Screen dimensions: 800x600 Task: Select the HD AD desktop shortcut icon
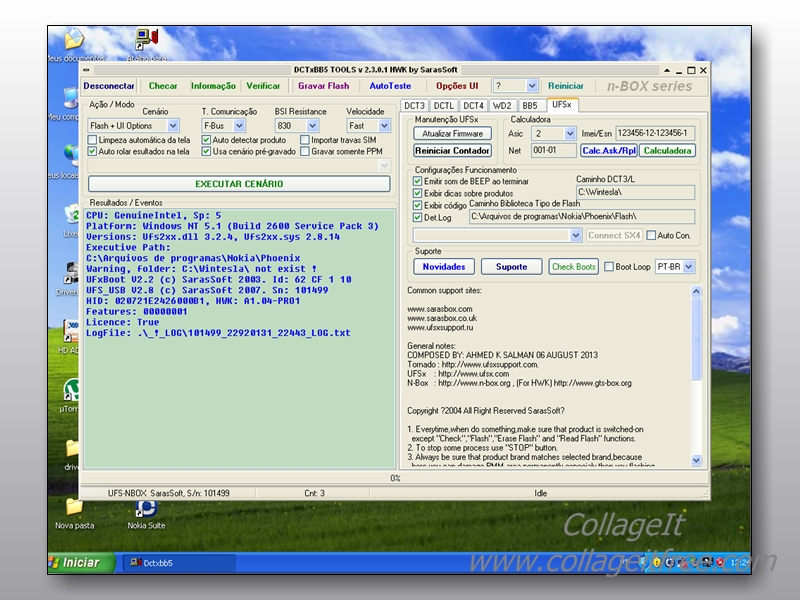point(70,332)
